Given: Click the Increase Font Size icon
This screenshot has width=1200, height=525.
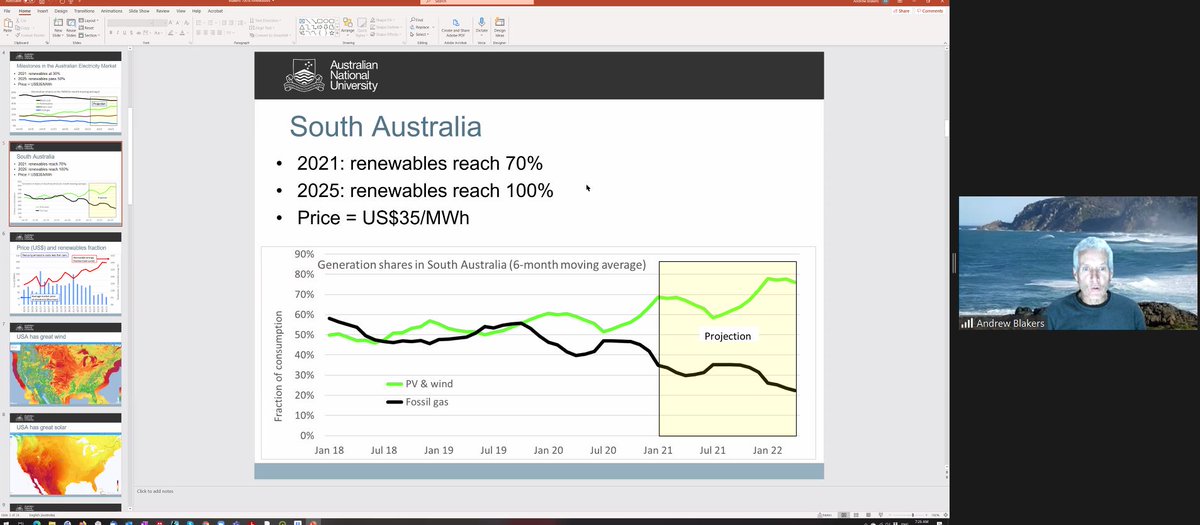Looking at the screenshot, I should 170,23.
